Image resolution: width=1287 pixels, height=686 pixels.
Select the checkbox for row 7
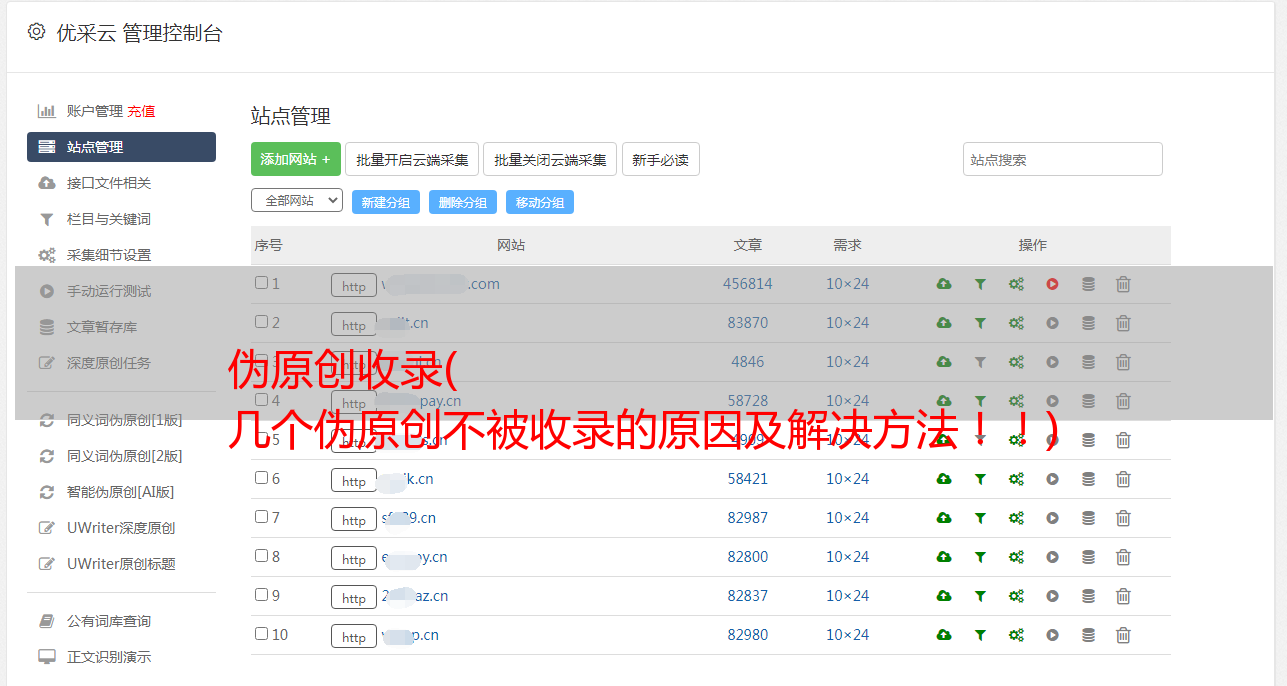coord(261,517)
